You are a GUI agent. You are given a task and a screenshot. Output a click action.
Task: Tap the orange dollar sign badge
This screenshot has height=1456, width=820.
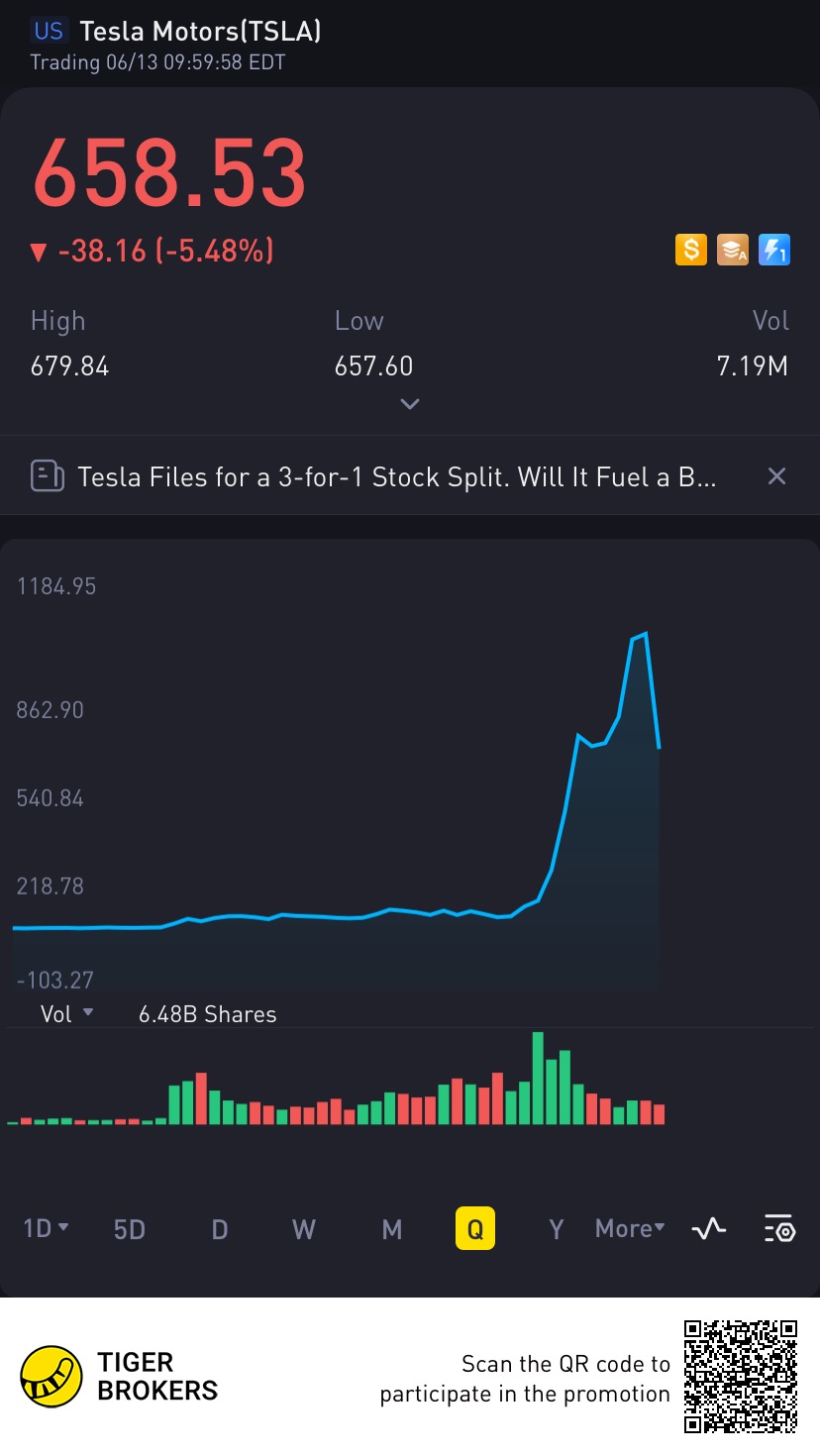[691, 250]
